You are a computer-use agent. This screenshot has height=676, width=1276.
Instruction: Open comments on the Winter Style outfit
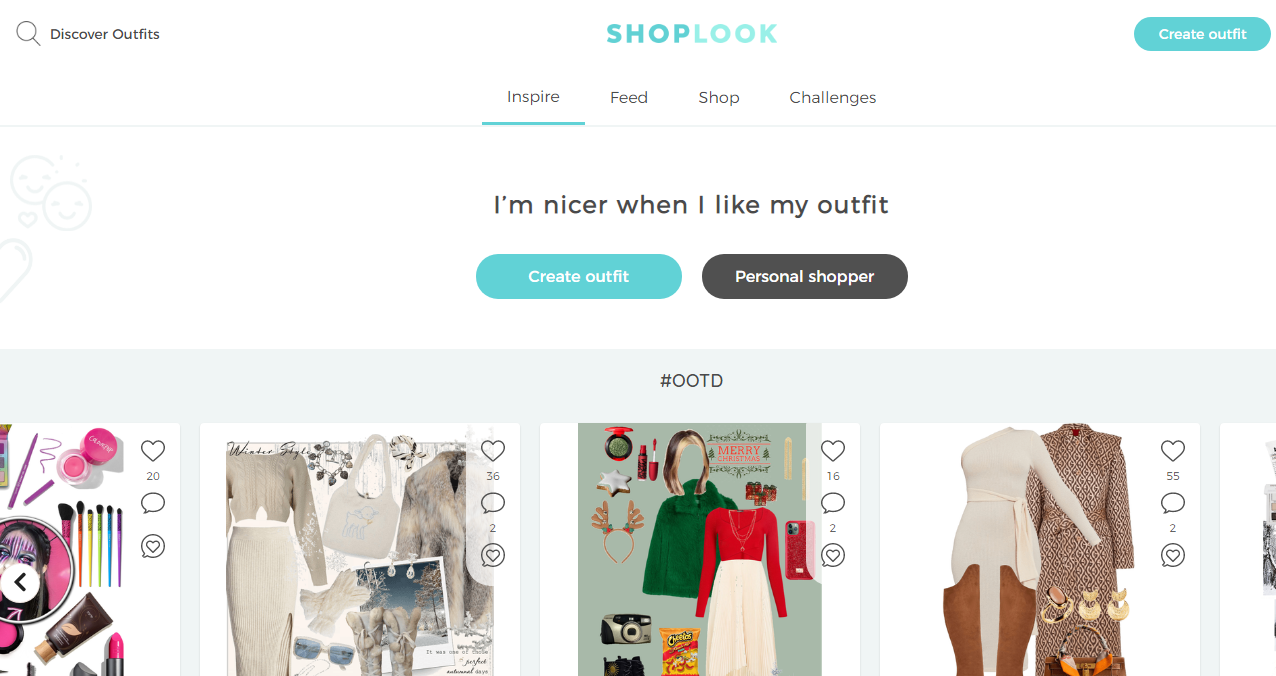click(493, 503)
